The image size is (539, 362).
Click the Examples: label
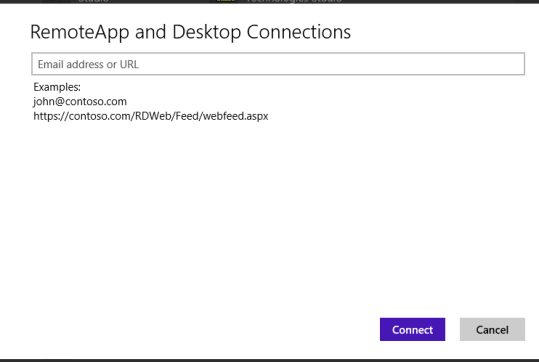[57, 87]
